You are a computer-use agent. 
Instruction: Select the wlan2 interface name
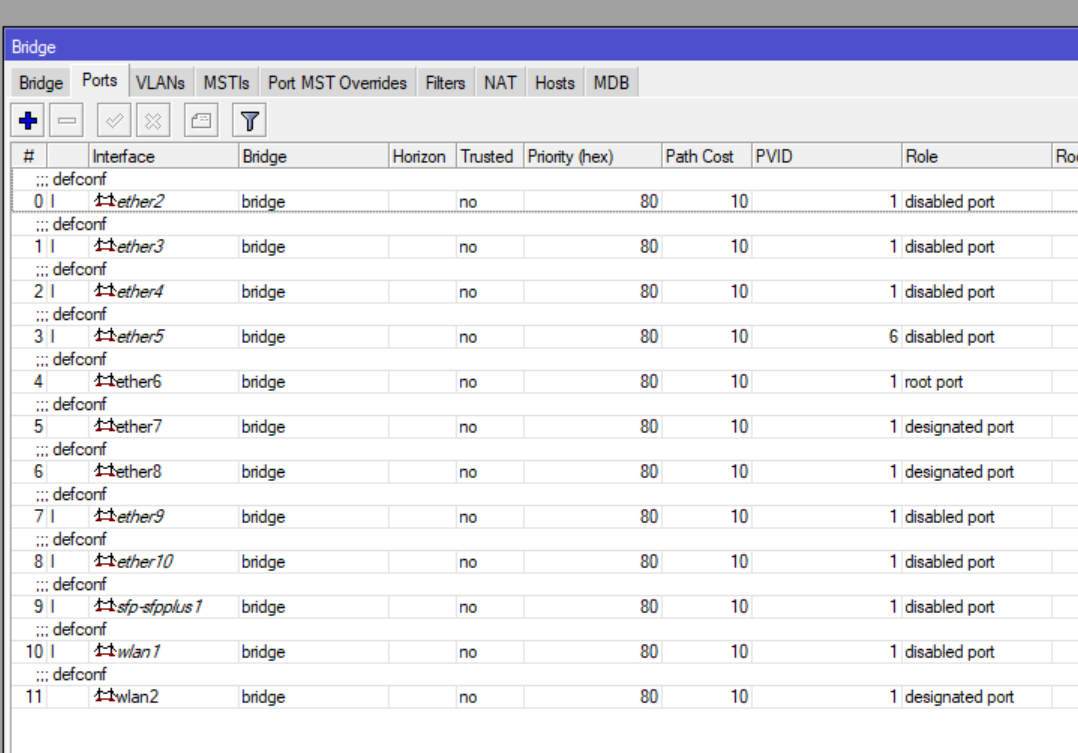[x=137, y=697]
